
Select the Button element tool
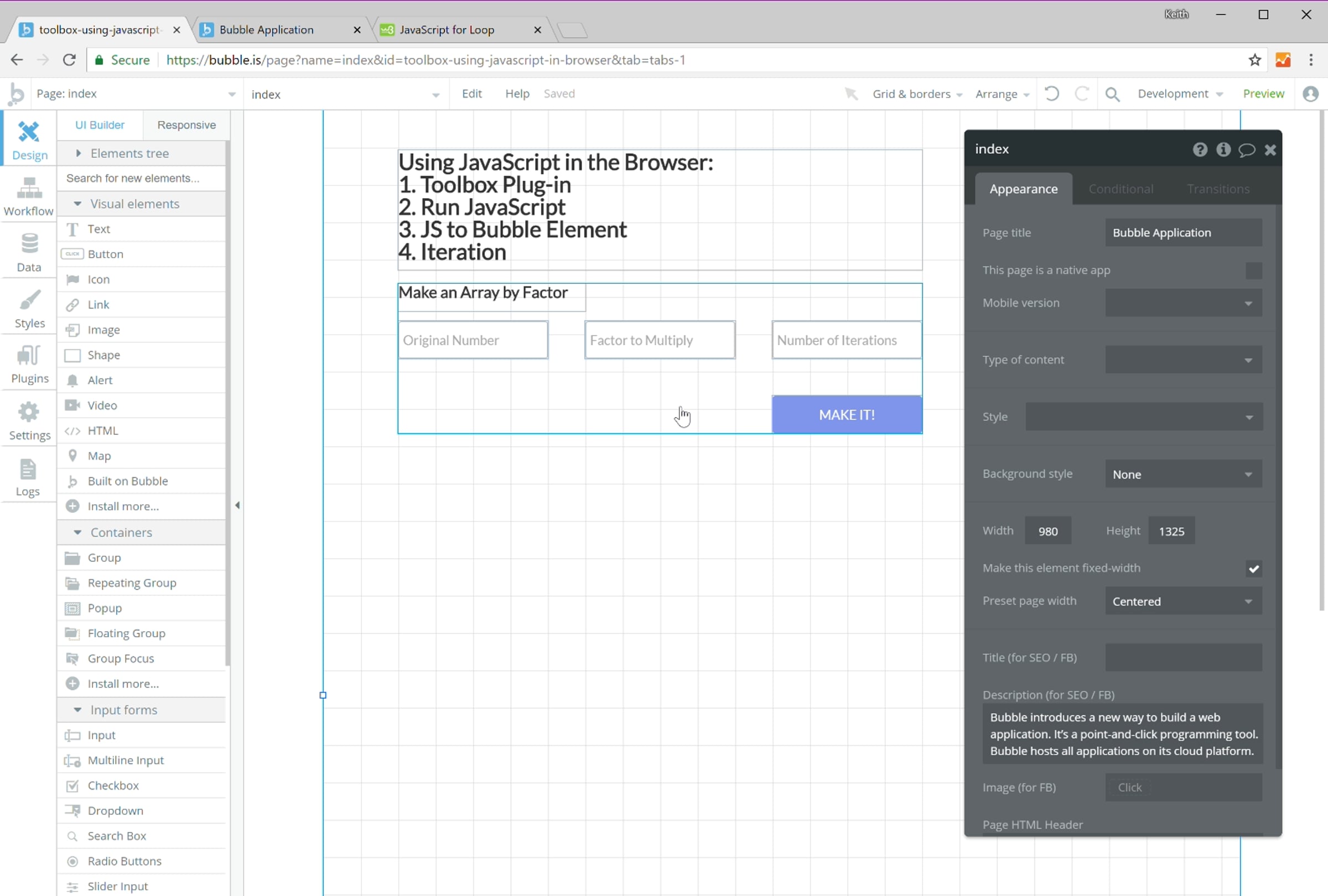(x=141, y=254)
